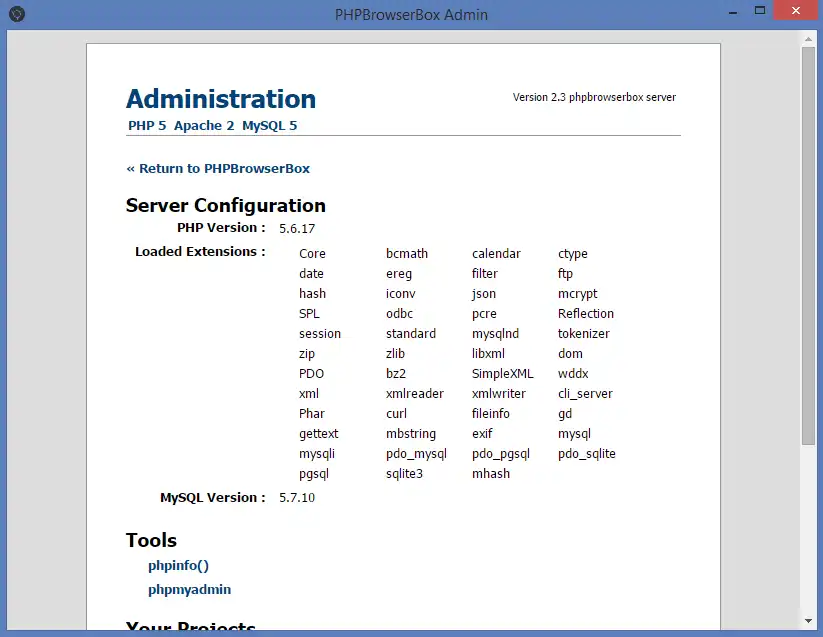823x637 pixels.
Task: Click the MySQL version value 5.7.10
Action: [297, 497]
